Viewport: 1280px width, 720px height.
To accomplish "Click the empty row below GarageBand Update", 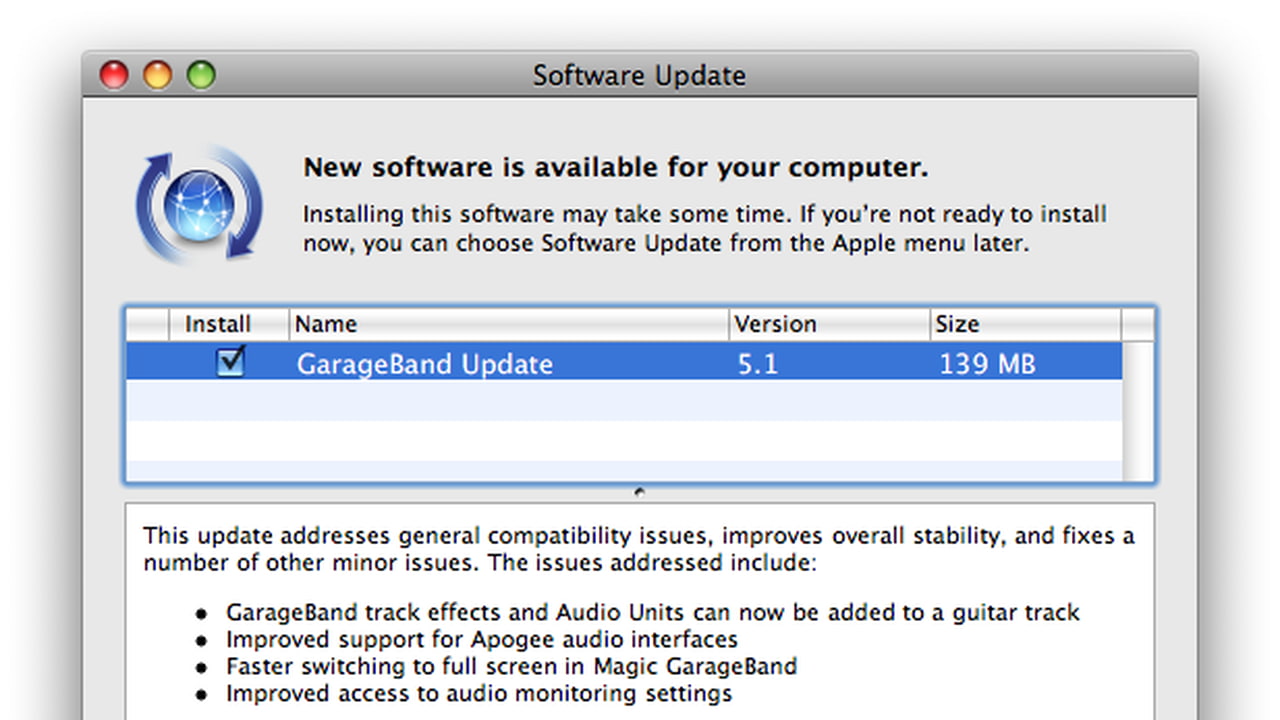I will coord(624,400).
